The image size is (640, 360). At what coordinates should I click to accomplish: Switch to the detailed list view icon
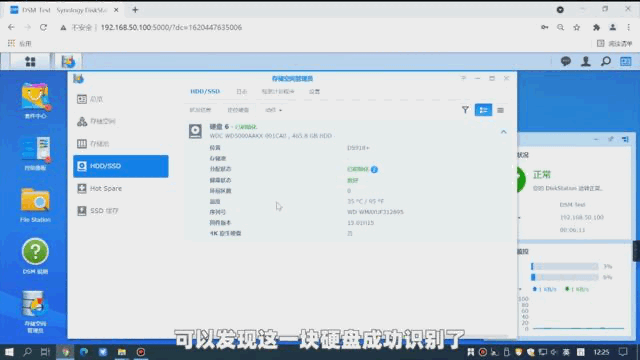point(483,110)
